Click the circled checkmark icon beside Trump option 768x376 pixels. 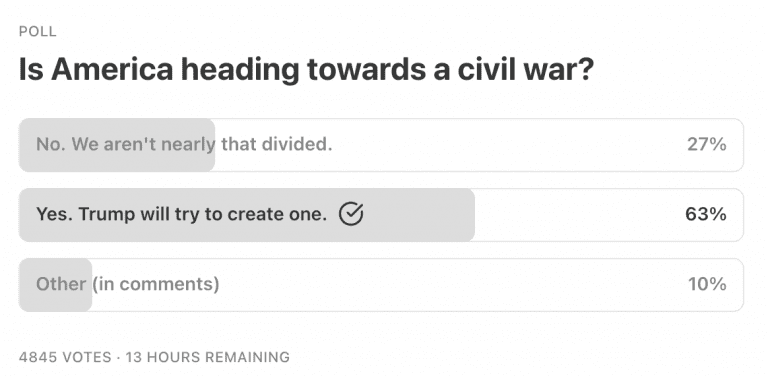click(x=351, y=214)
